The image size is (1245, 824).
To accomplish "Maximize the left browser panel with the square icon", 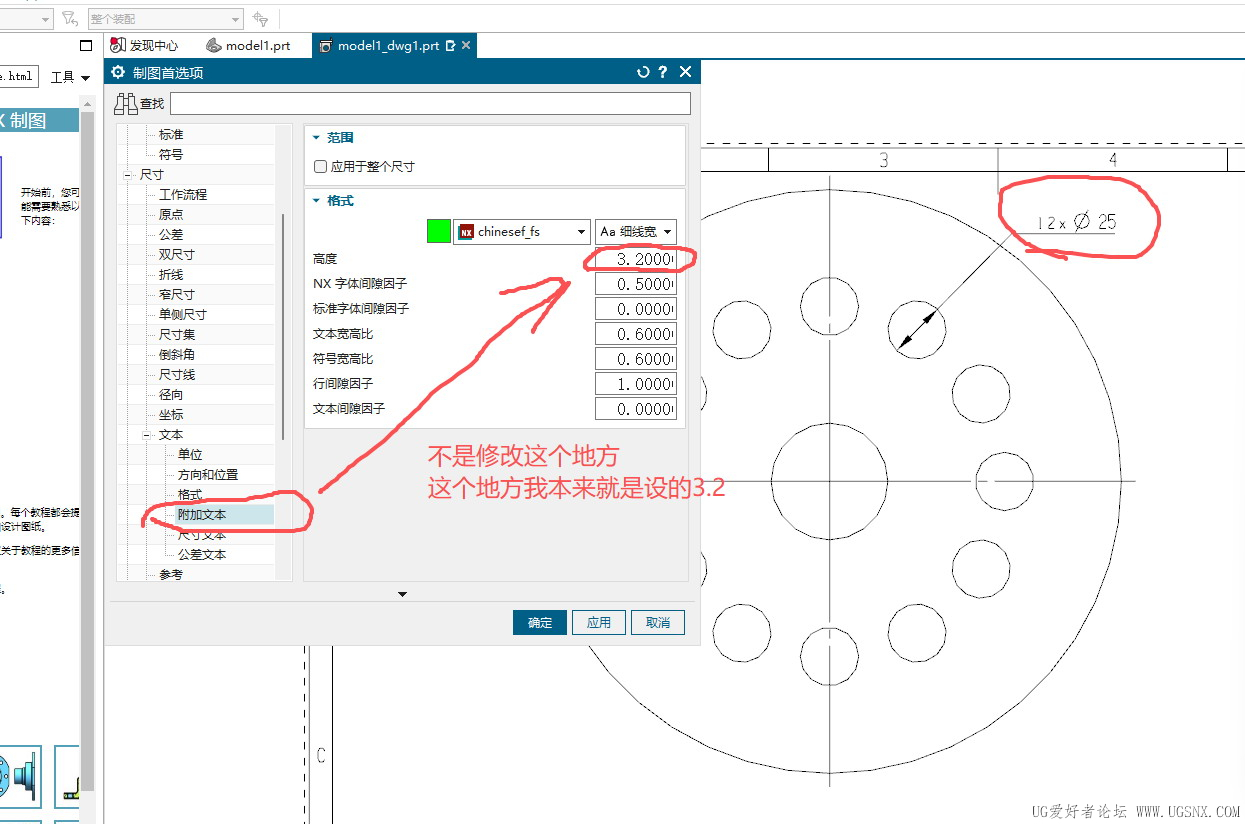I will (x=86, y=45).
